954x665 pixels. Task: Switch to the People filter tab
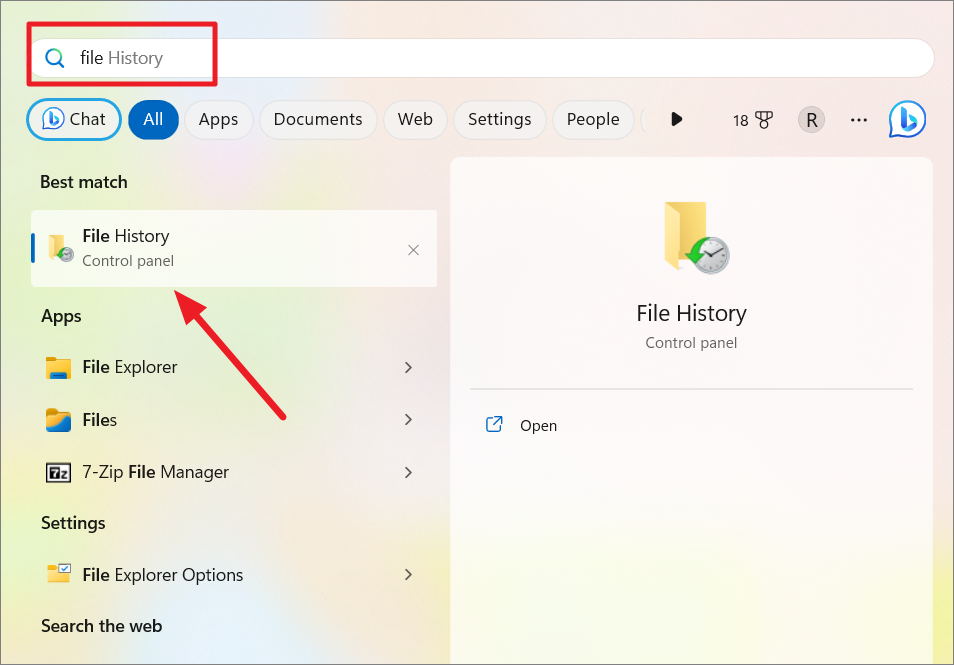click(x=593, y=119)
